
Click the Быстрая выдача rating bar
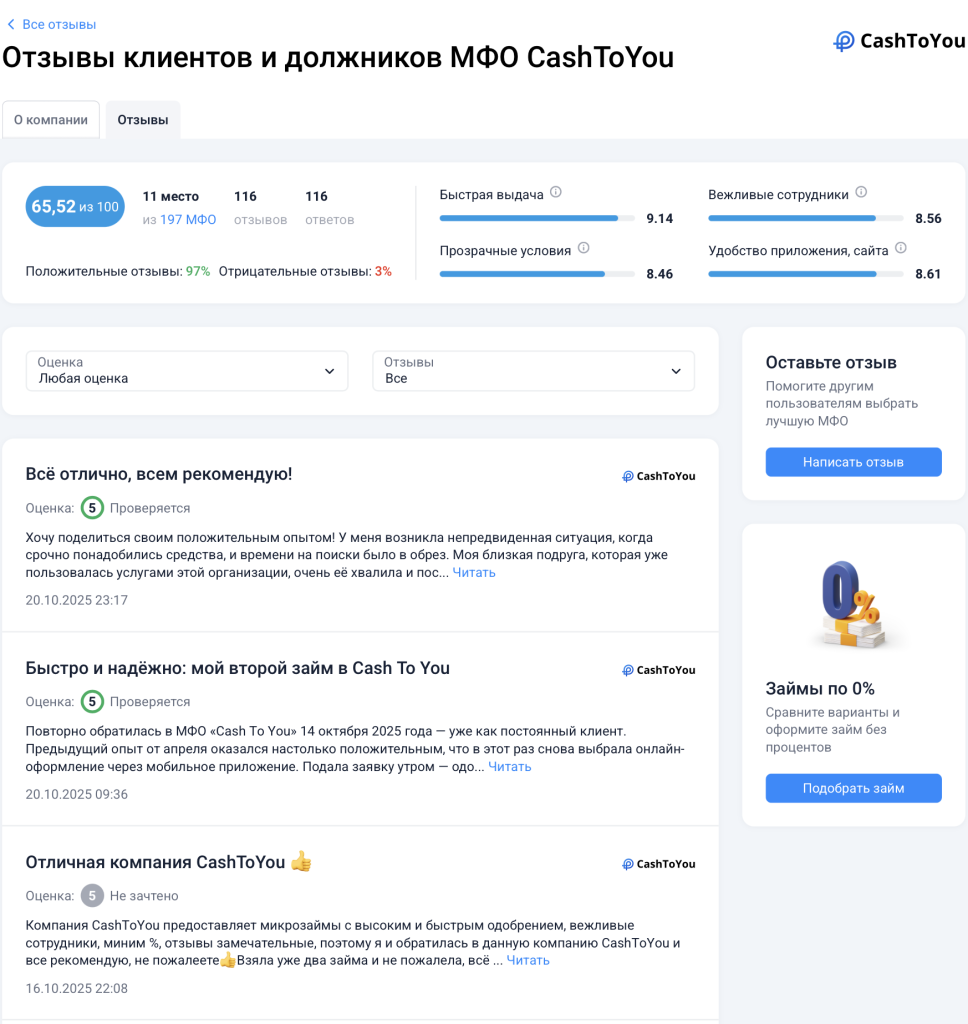[537, 218]
